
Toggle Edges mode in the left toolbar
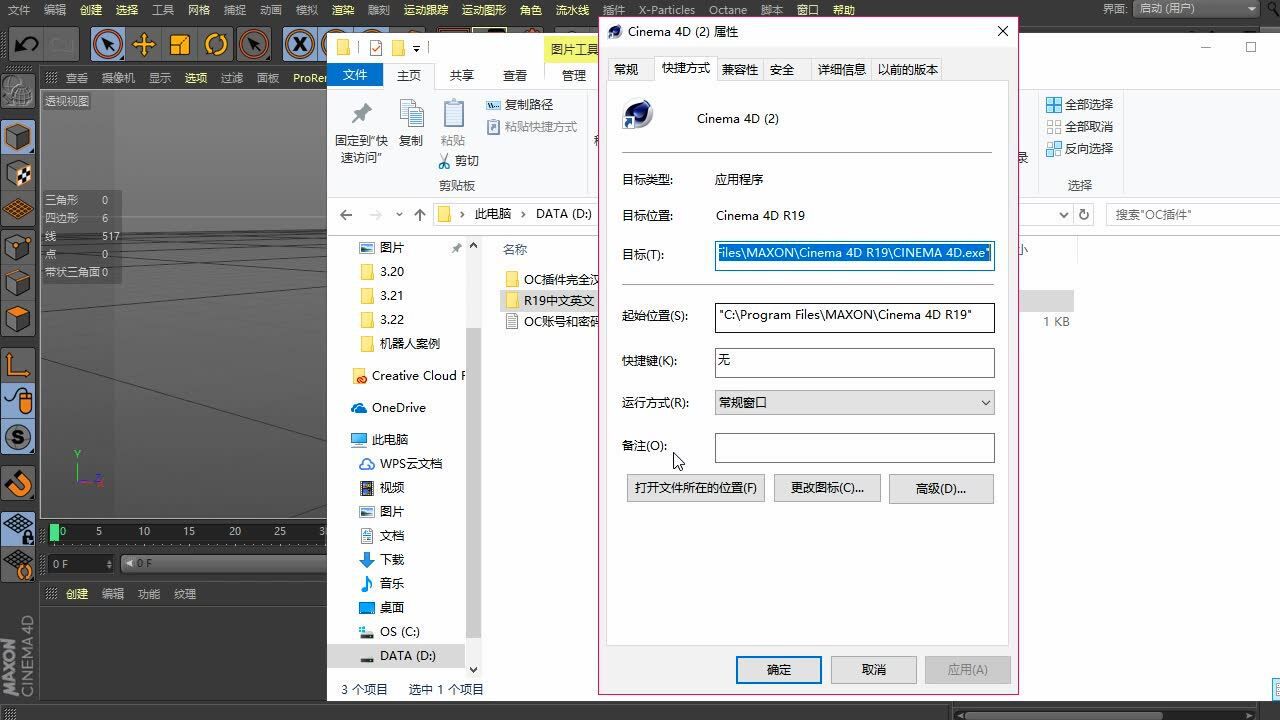18,280
